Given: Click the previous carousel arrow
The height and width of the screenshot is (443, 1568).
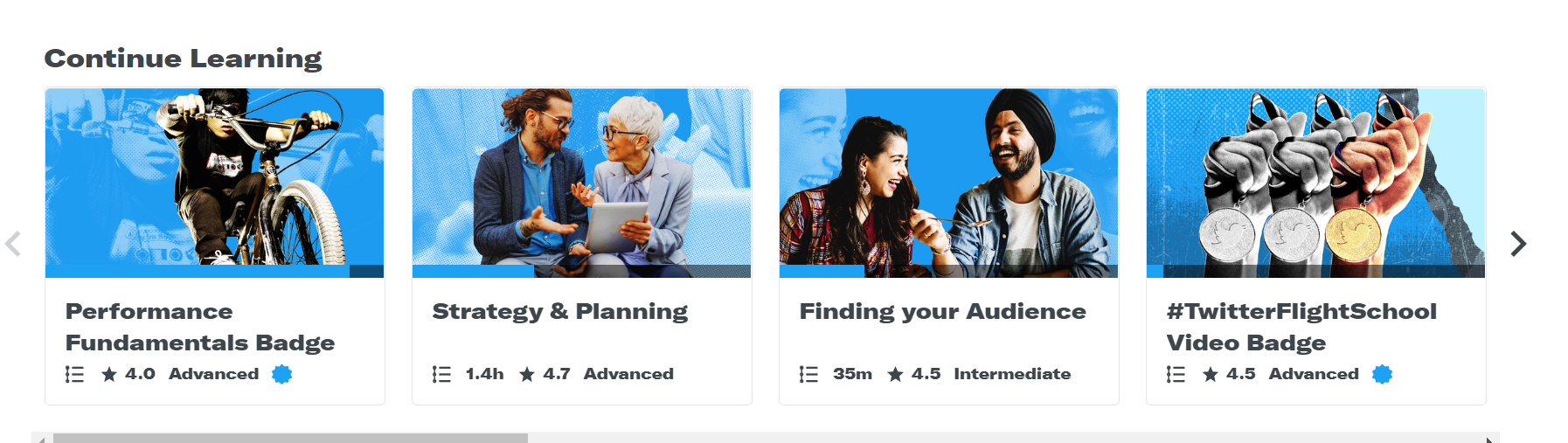Looking at the screenshot, I should tap(13, 244).
